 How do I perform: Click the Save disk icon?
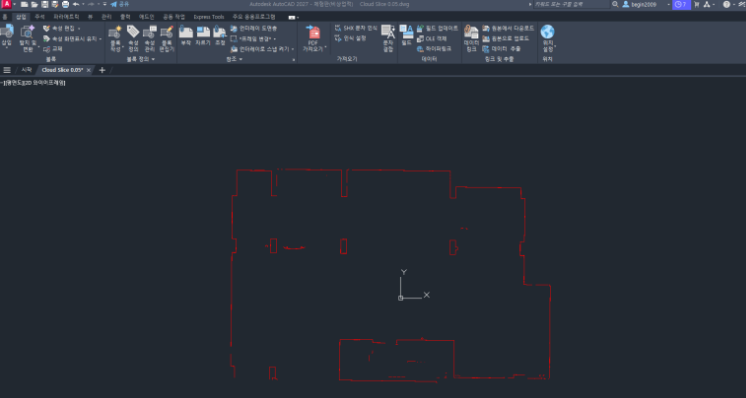[x=45, y=4]
